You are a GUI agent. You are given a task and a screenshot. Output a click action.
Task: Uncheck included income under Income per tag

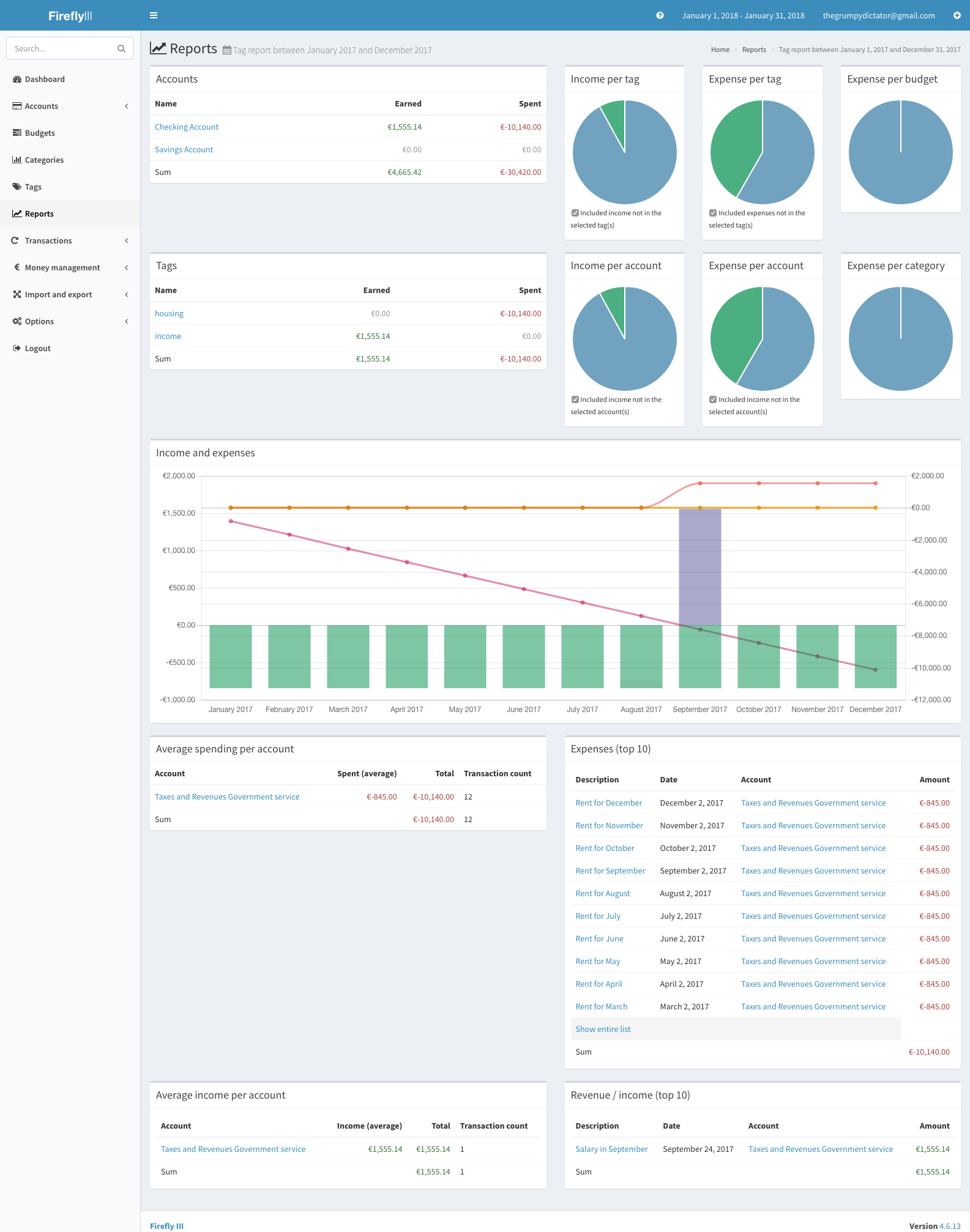(x=575, y=213)
